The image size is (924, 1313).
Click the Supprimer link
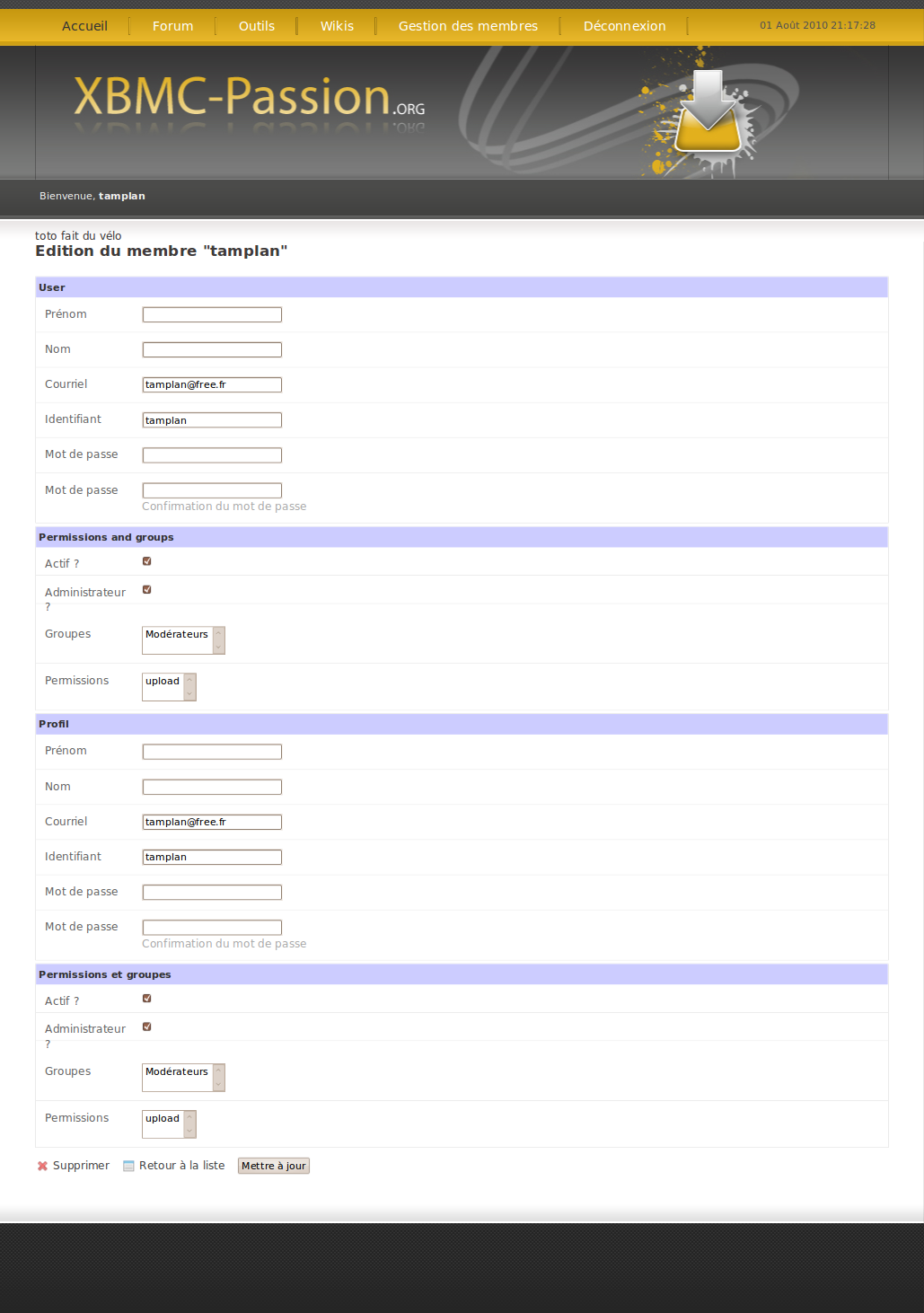pyautogui.click(x=81, y=1166)
